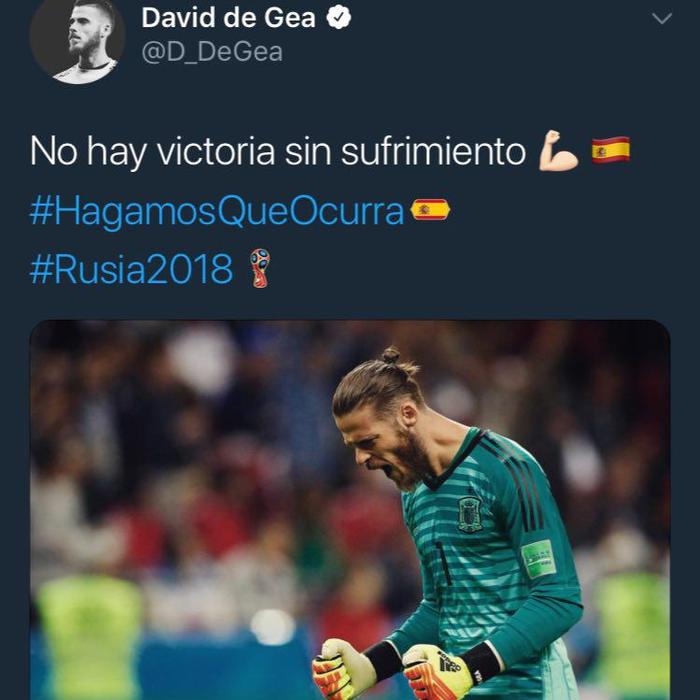Click the goalkeeper's hair bun
Screen dimensions: 700x700
pyautogui.click(x=391, y=356)
